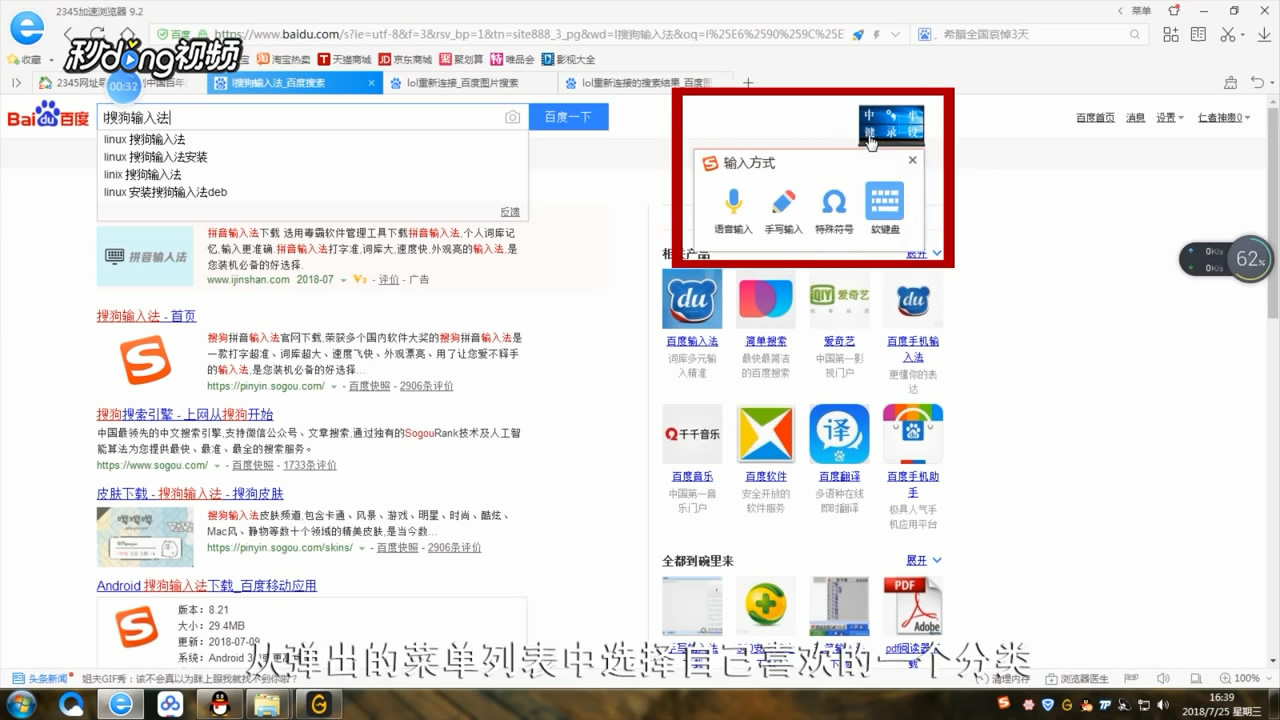Open QQ penguin in Windows taskbar

pos(219,704)
